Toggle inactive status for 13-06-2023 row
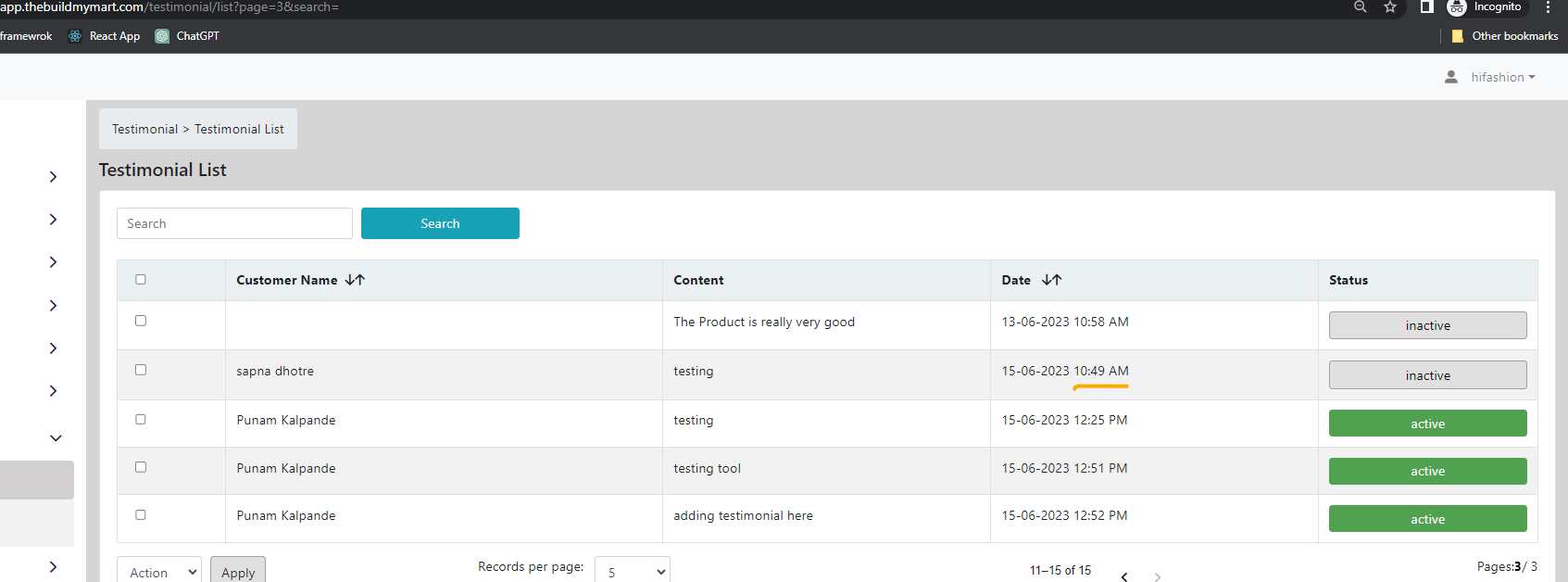This screenshot has height=582, width=1568. (1427, 325)
